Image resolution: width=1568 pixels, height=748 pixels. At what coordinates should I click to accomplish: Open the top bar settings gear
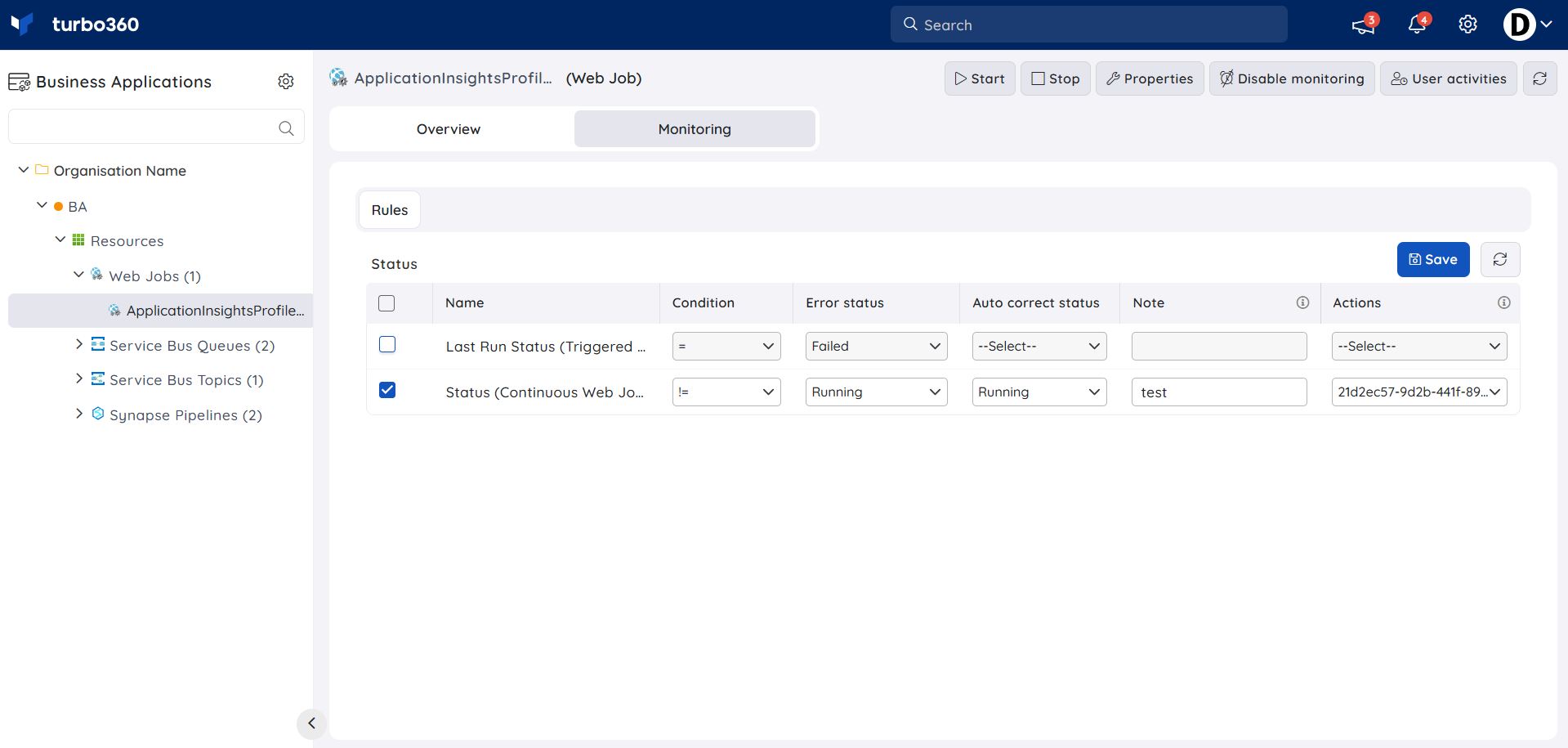[1467, 25]
